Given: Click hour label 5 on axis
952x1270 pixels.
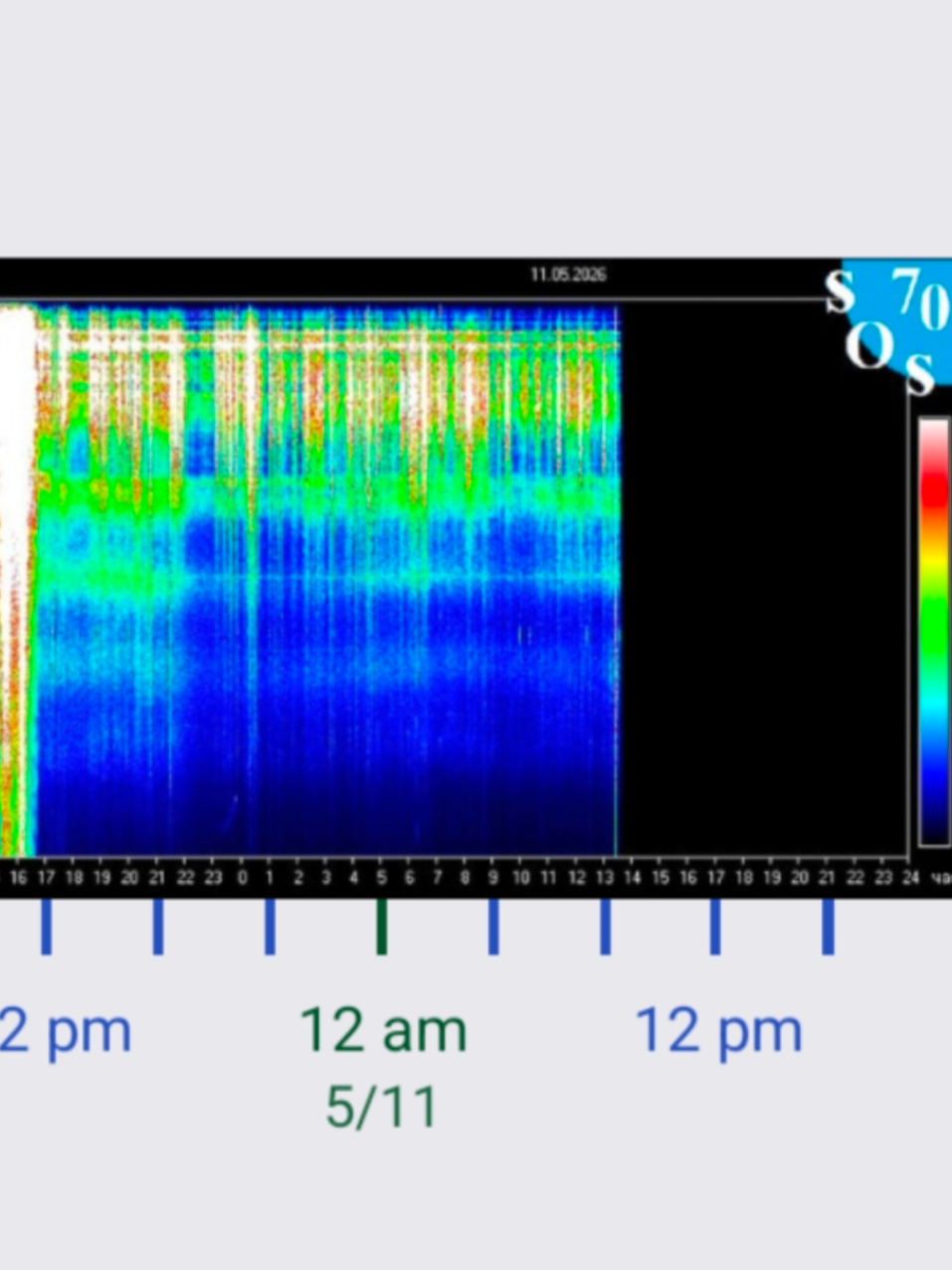Looking at the screenshot, I should 381,878.
